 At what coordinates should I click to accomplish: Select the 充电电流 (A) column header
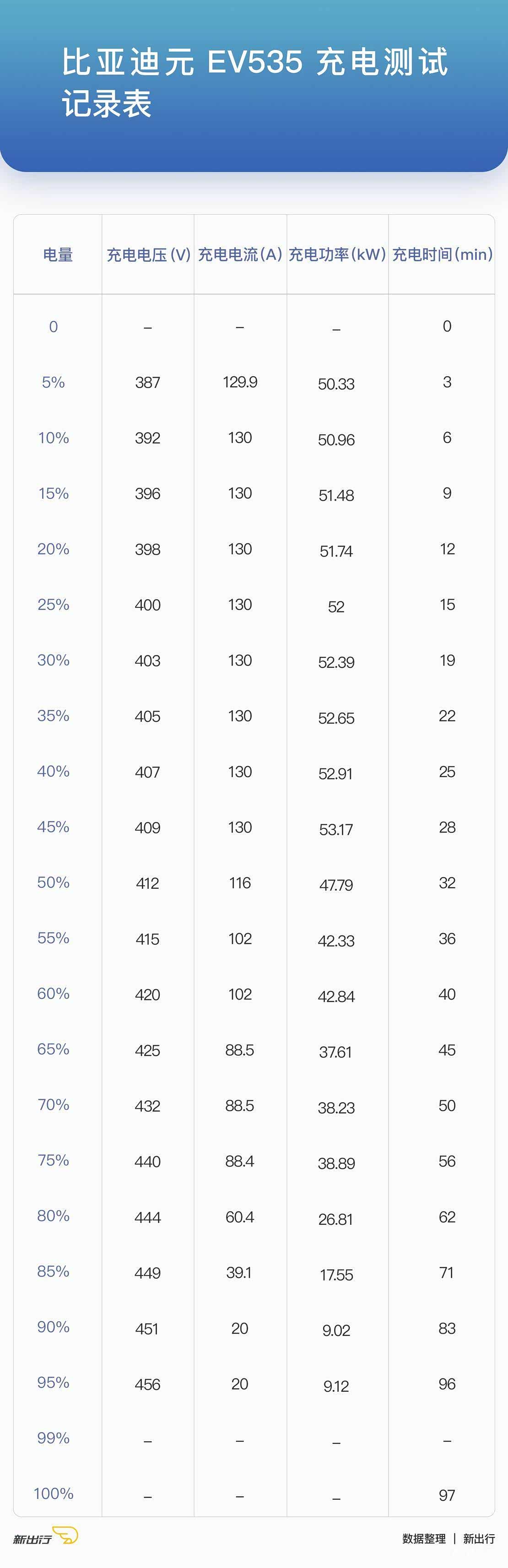click(240, 254)
